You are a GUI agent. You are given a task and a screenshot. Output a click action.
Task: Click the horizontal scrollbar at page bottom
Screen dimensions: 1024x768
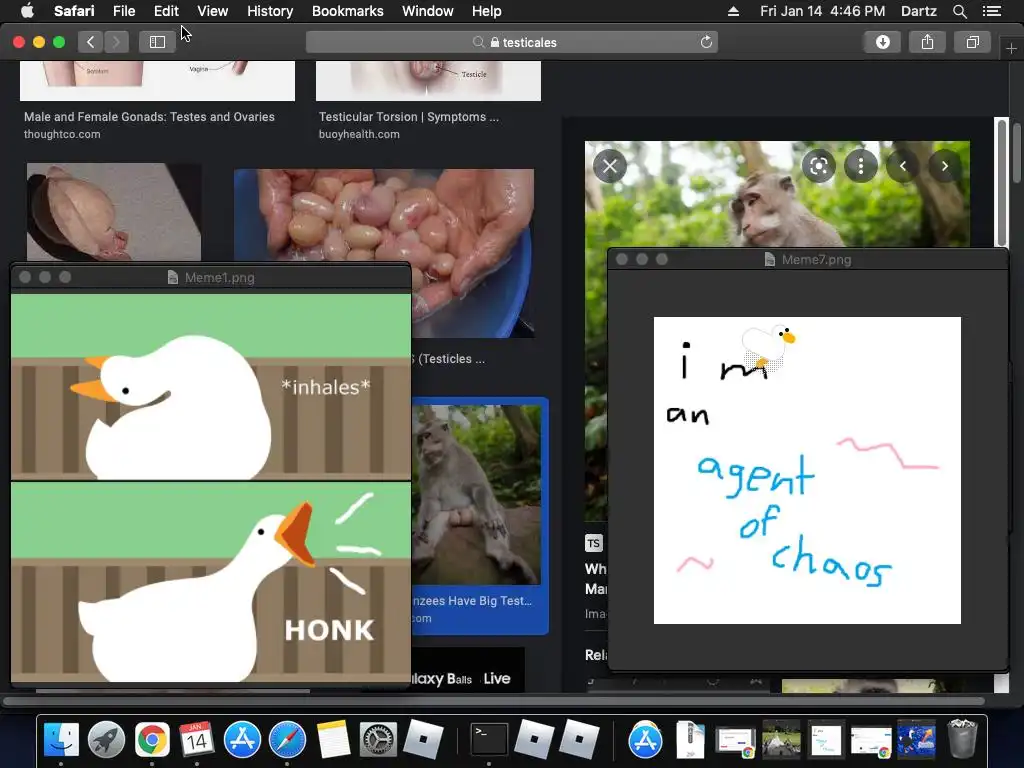coord(494,701)
